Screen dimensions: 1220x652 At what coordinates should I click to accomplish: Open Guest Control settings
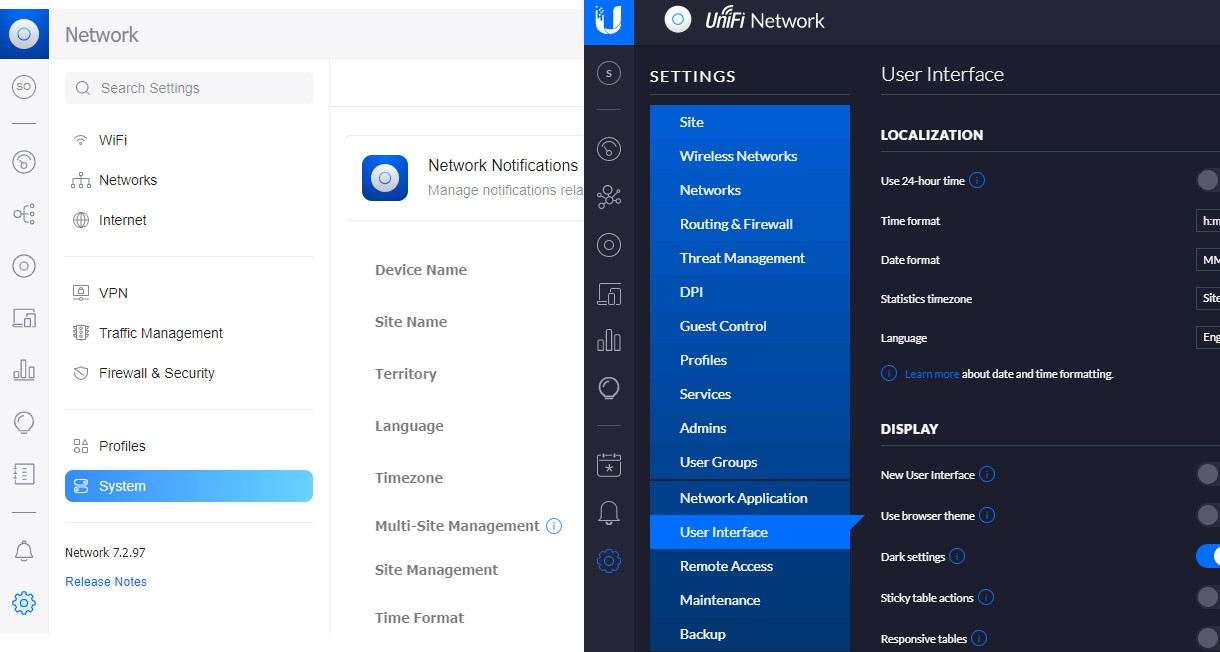750,326
